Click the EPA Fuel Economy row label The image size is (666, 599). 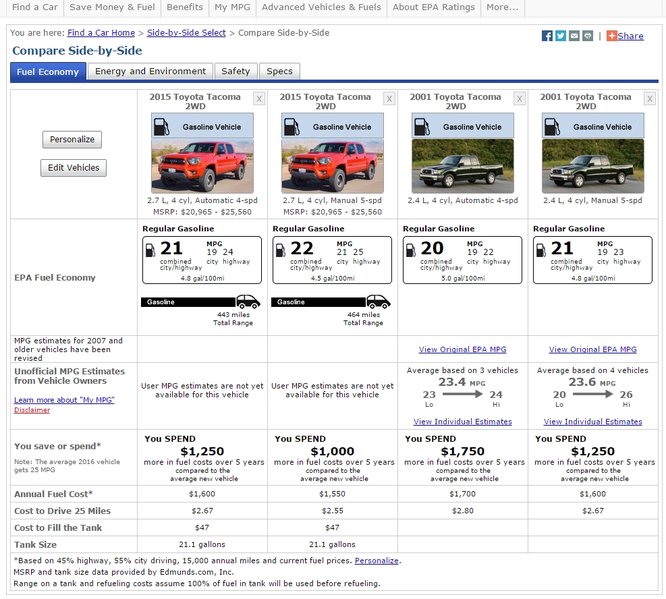click(x=55, y=277)
